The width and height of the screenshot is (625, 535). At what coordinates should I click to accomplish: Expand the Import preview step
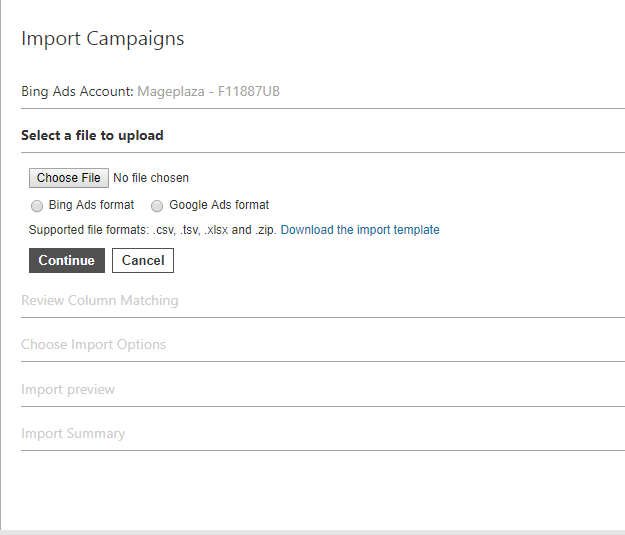pyautogui.click(x=68, y=389)
